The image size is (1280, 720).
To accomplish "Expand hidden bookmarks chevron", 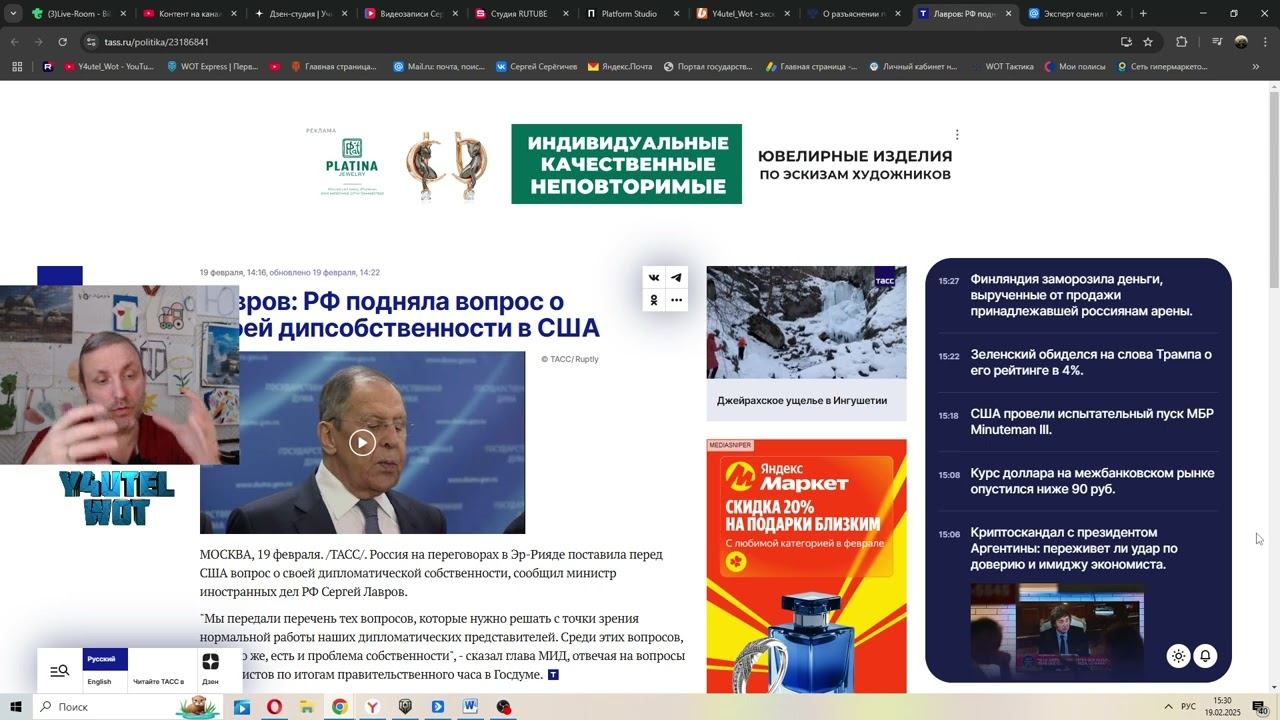I will pyautogui.click(x=1256, y=67).
